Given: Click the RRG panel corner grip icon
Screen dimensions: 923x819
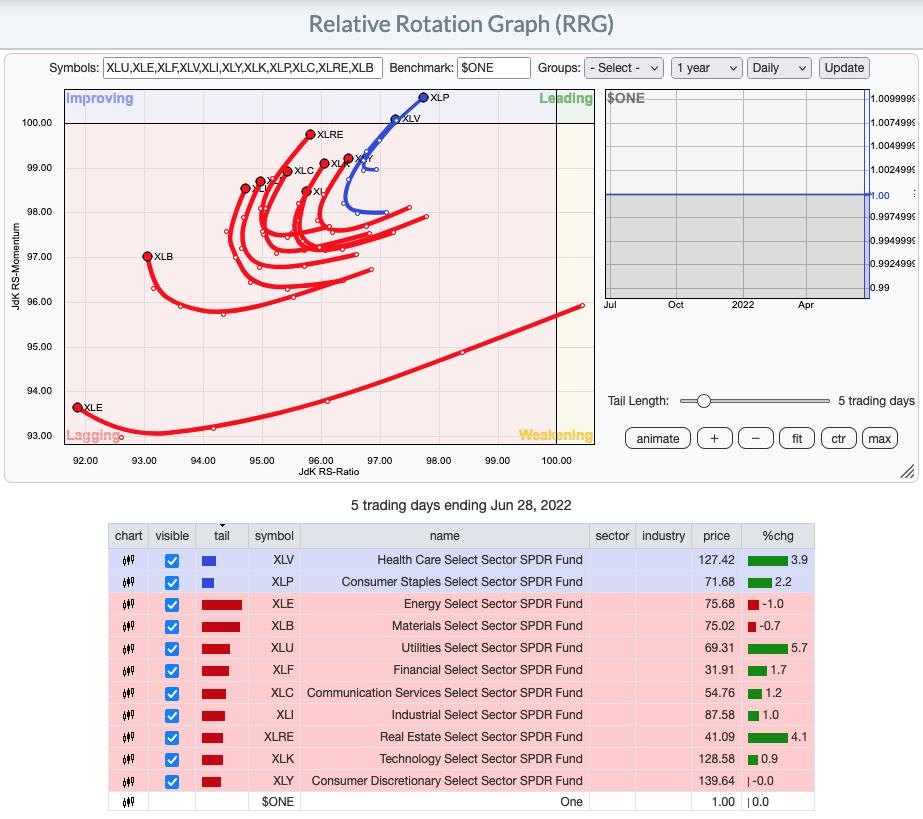Looking at the screenshot, I should click(x=908, y=471).
